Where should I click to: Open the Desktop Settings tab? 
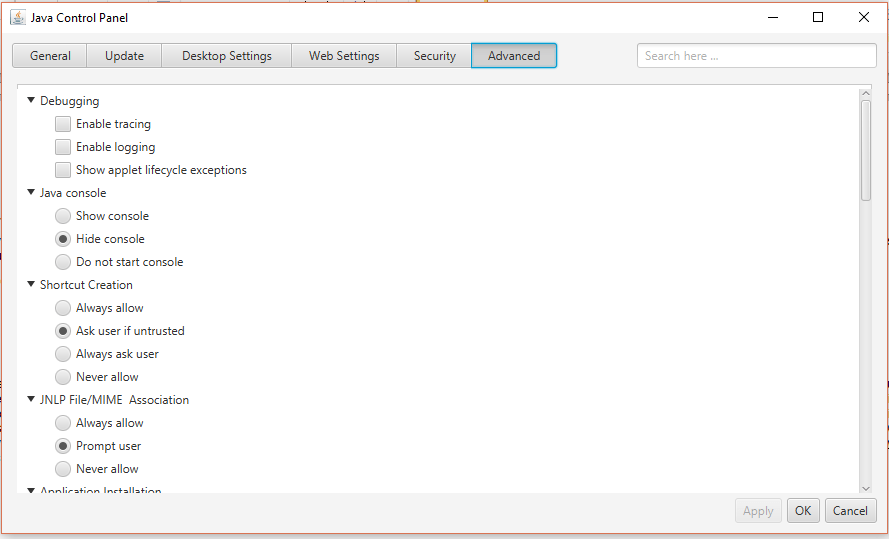pos(227,56)
